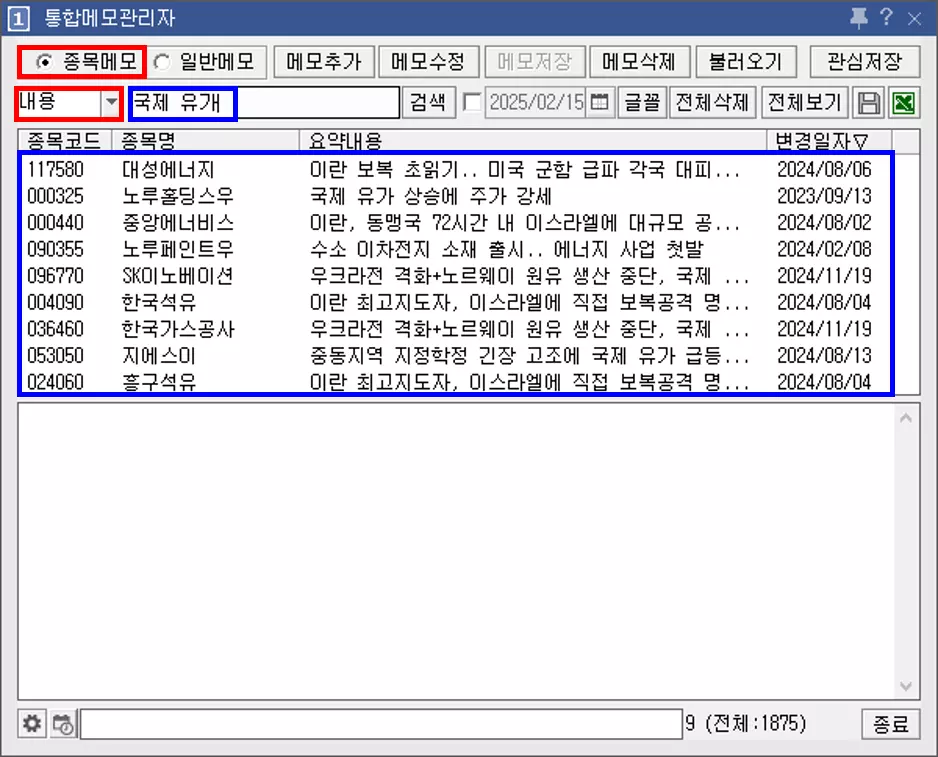Open settings with the gear icon
The width and height of the screenshot is (938, 757).
(32, 724)
